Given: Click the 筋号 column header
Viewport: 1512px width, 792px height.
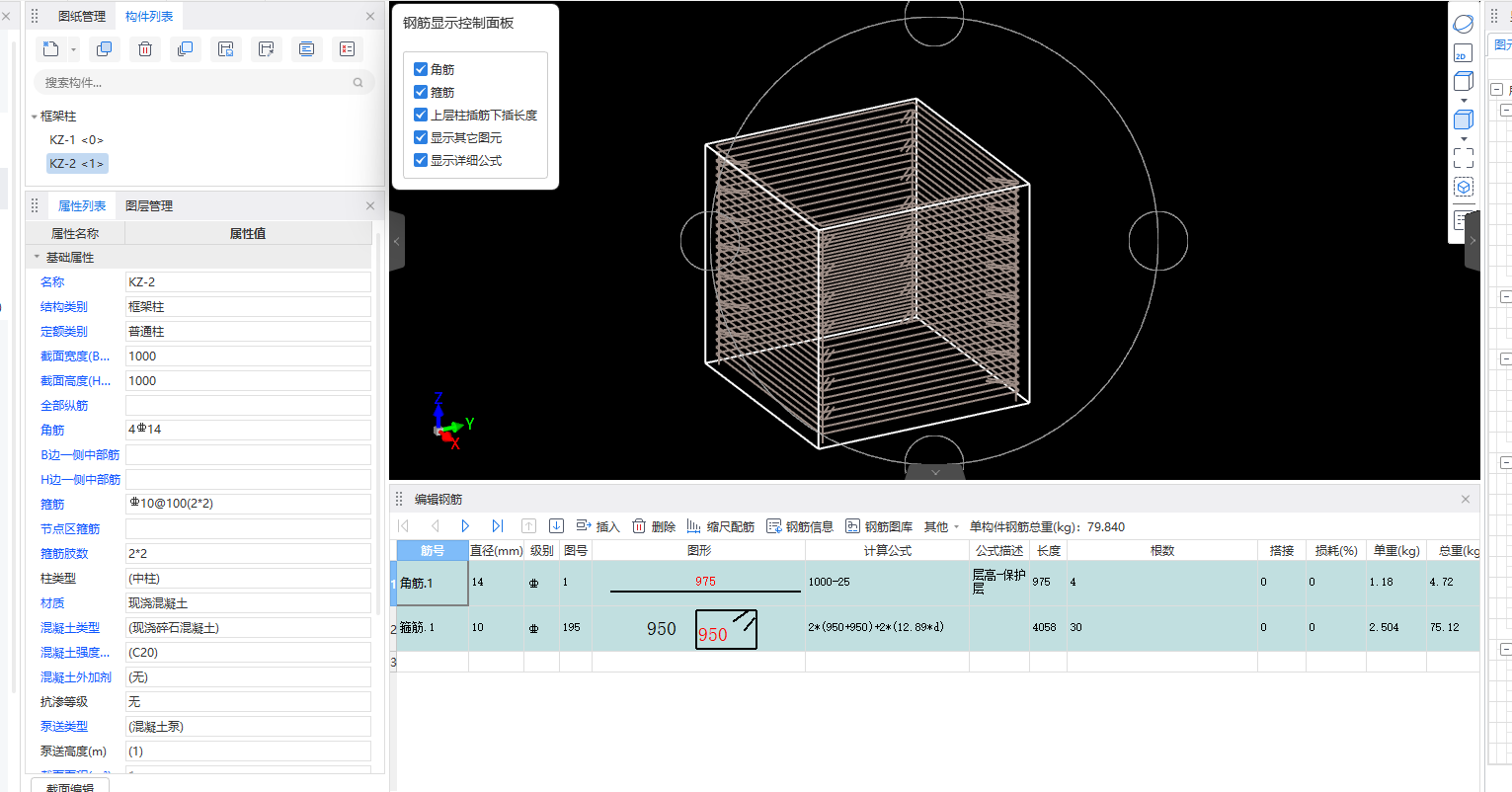Looking at the screenshot, I should (432, 551).
